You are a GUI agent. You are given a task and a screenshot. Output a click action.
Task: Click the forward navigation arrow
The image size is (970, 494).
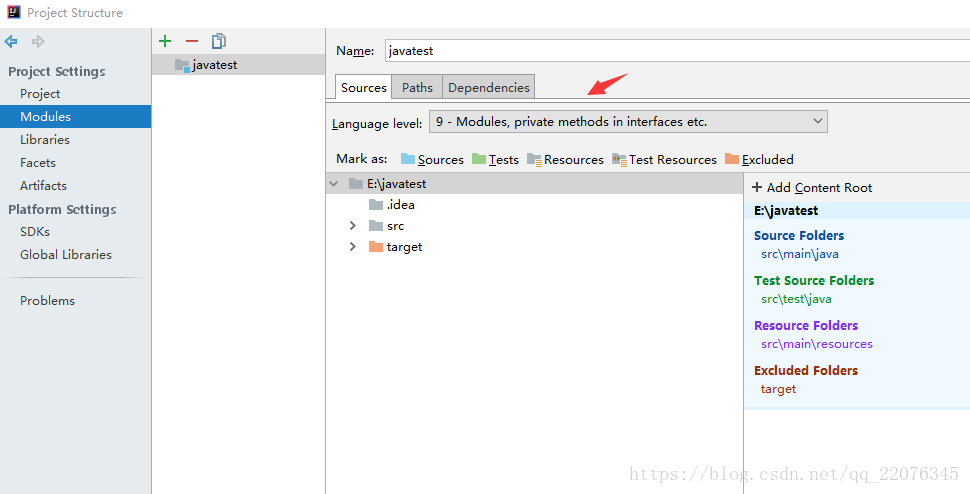[x=38, y=41]
